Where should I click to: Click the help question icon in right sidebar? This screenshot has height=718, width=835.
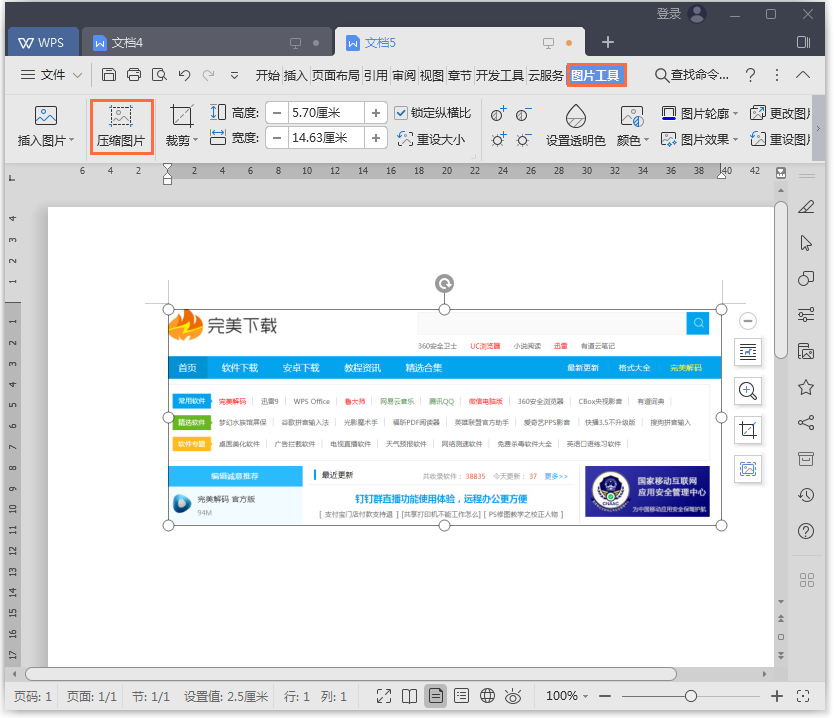[x=806, y=531]
